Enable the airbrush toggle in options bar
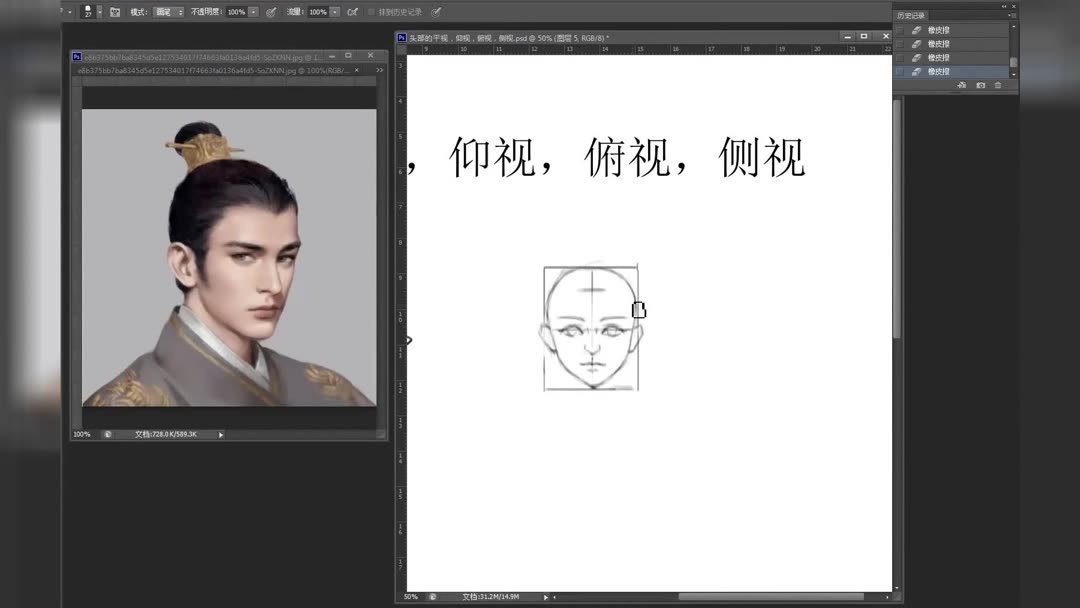This screenshot has height=608, width=1080. 353,11
